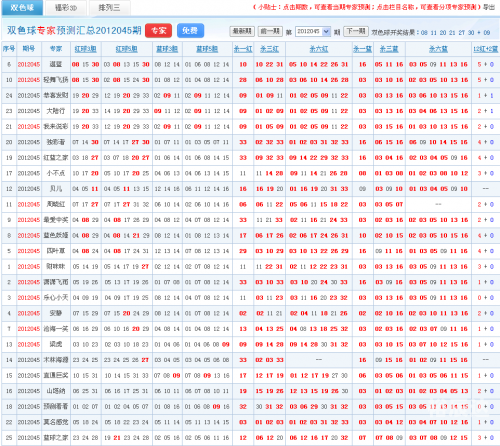Click 红球3胆 numbers 04 05 11 in 贝儿 row
The height and width of the screenshot is (446, 500).
pos(86,189)
